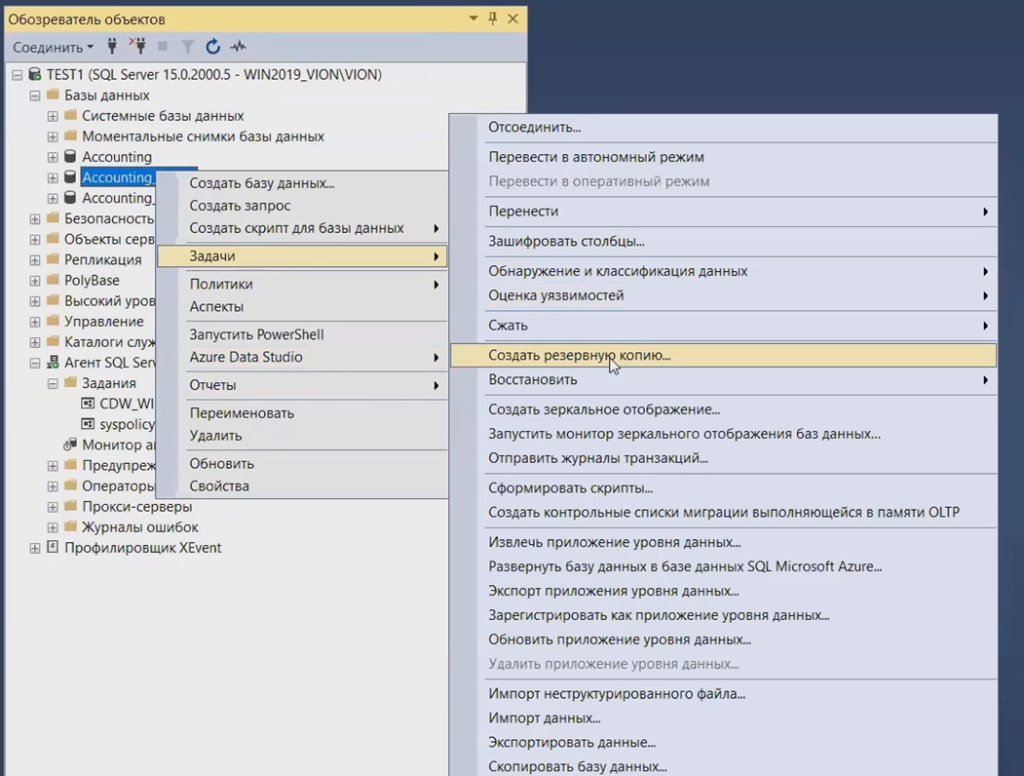Click the Refresh icon in Object Explorer toolbar

213,46
